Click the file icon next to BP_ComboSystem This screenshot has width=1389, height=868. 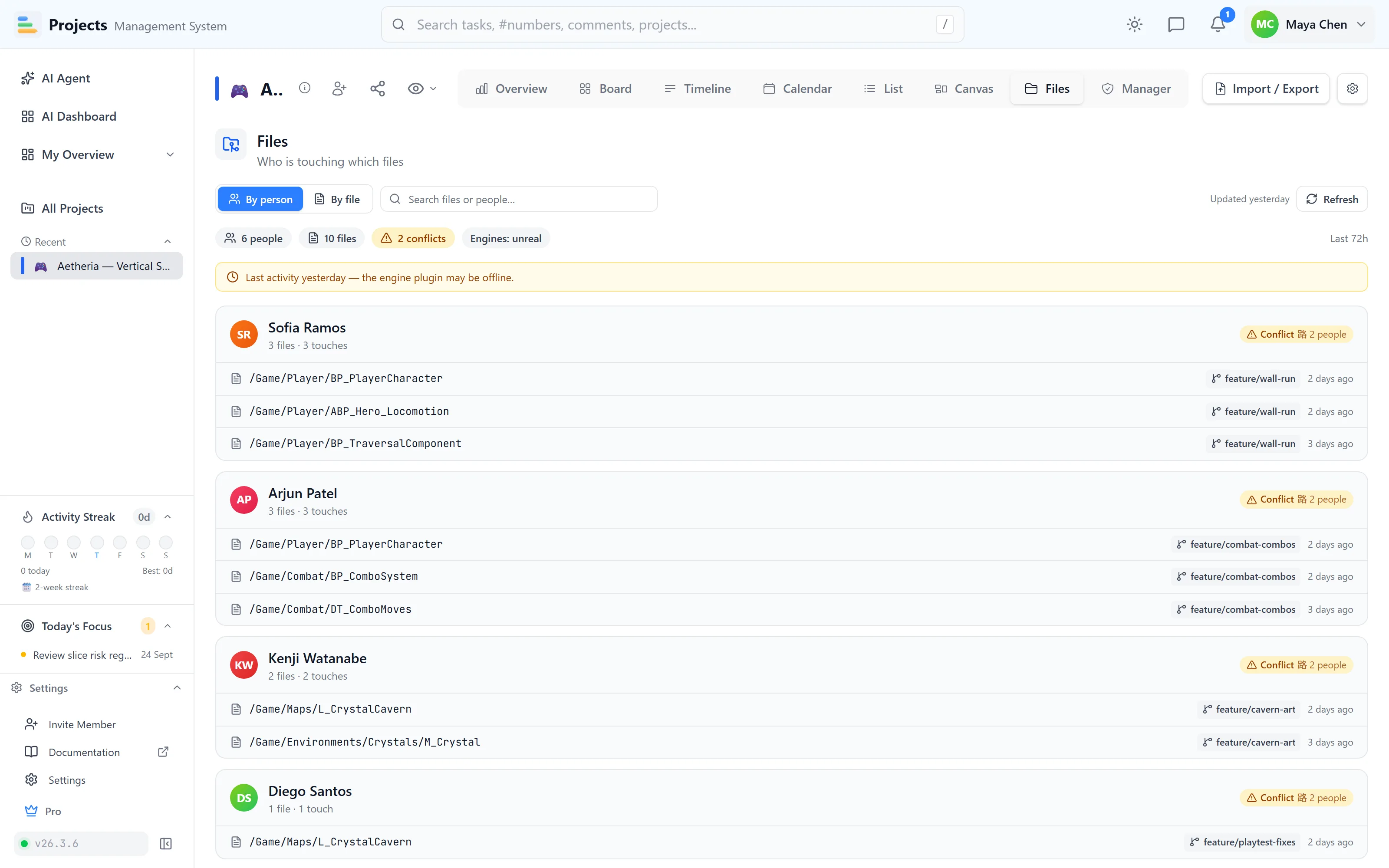pos(236,576)
